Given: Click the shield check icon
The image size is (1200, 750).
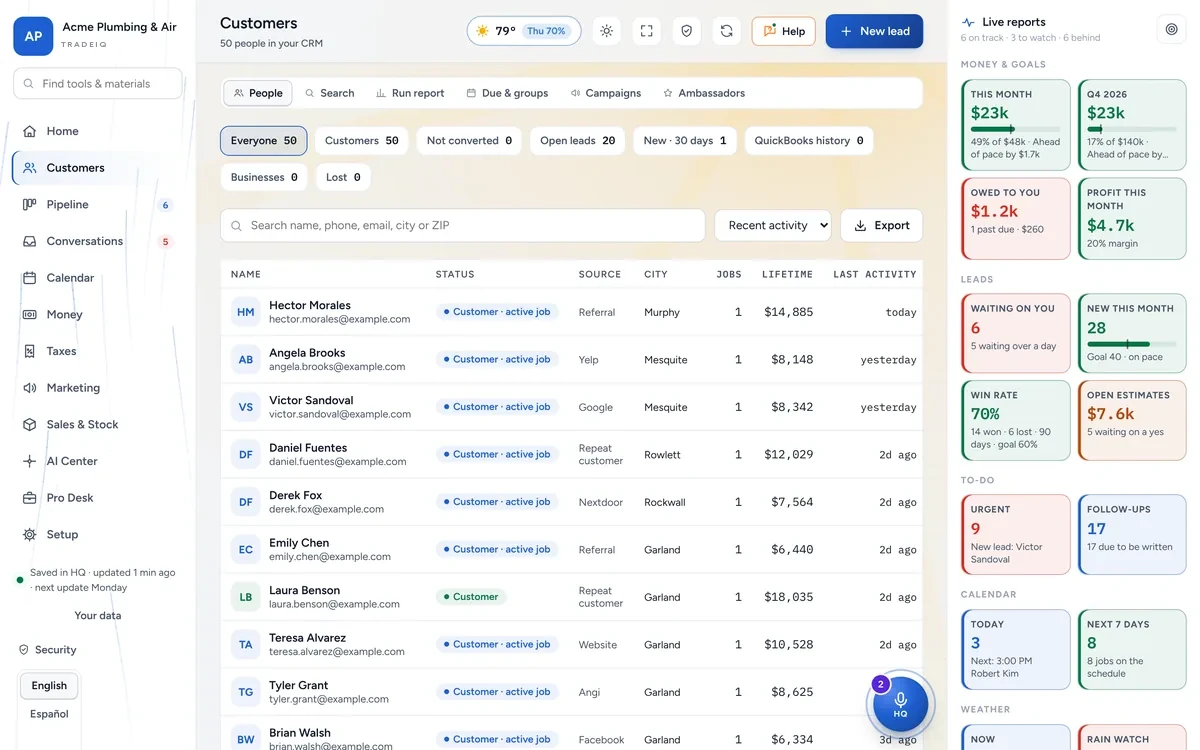Looking at the screenshot, I should tap(686, 31).
